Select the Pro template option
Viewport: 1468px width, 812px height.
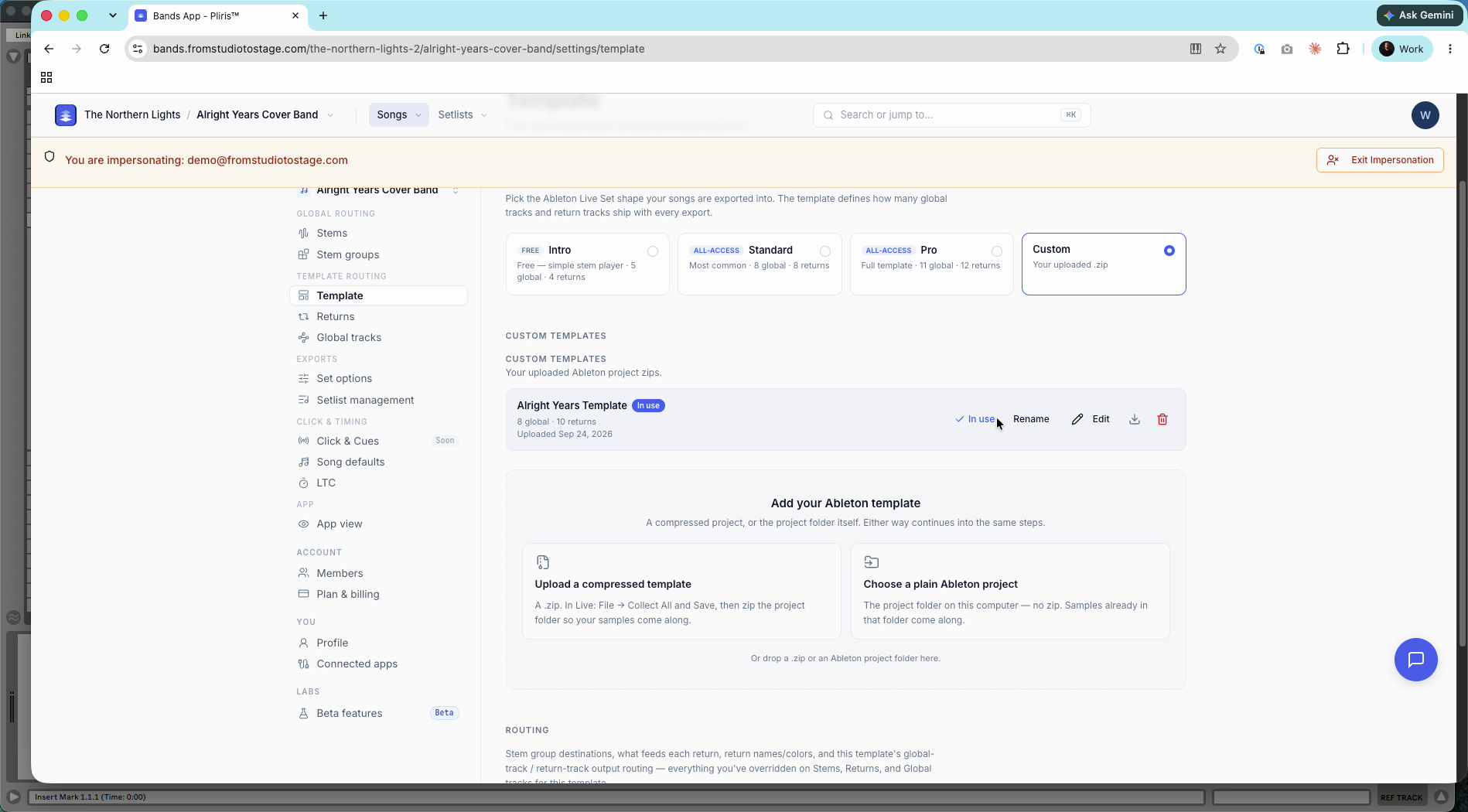[x=932, y=264]
